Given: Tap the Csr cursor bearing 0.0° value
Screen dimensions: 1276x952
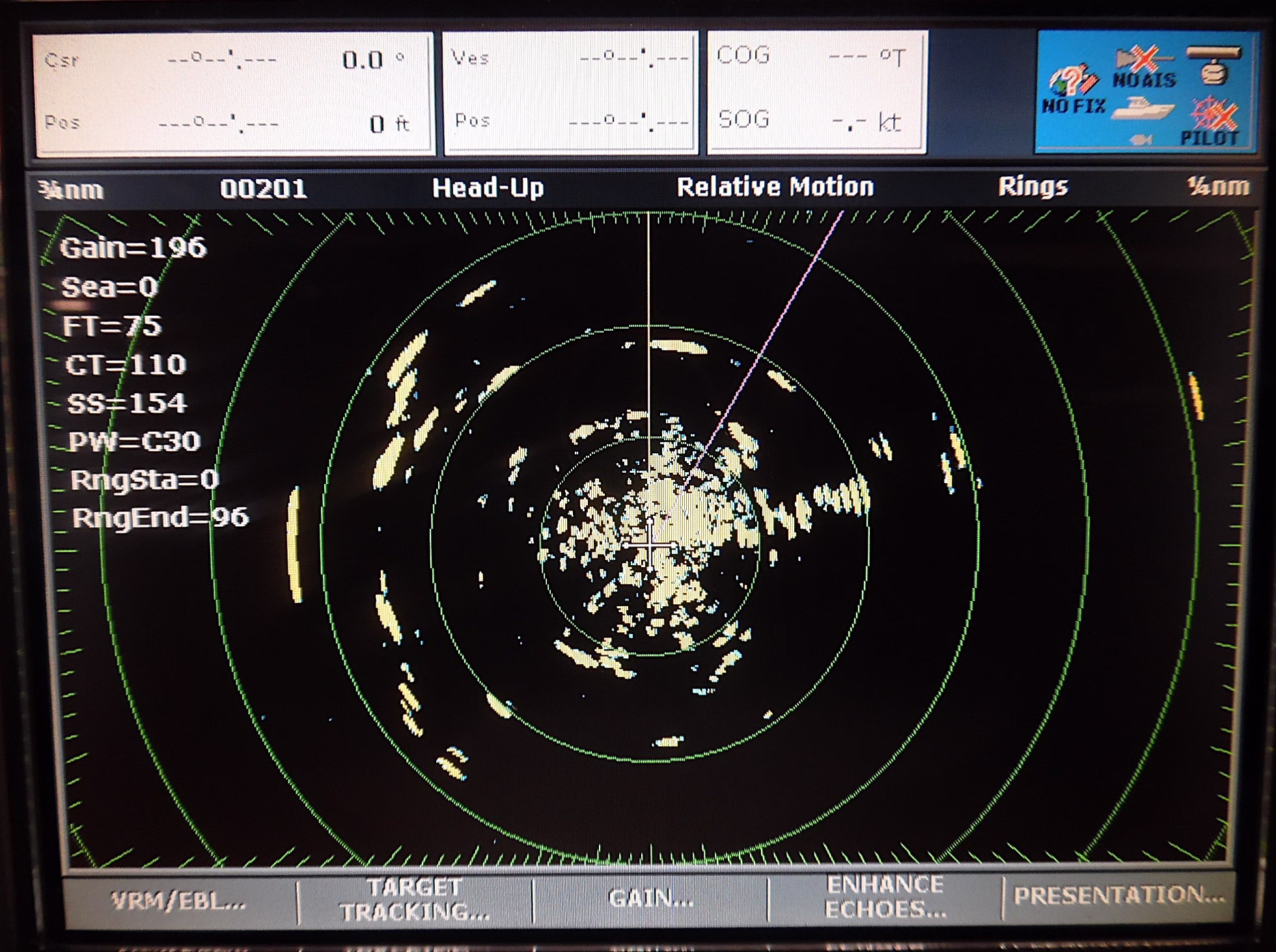Looking at the screenshot, I should coord(373,61).
